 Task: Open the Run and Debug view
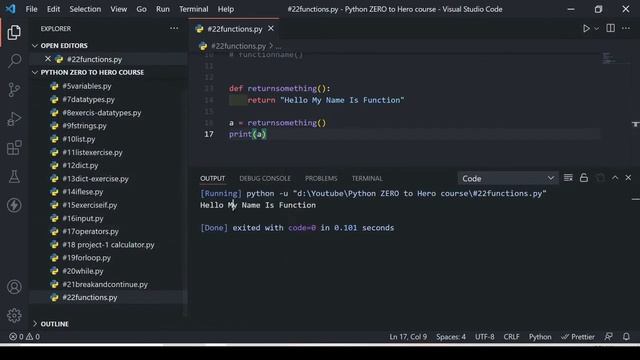pos(14,119)
